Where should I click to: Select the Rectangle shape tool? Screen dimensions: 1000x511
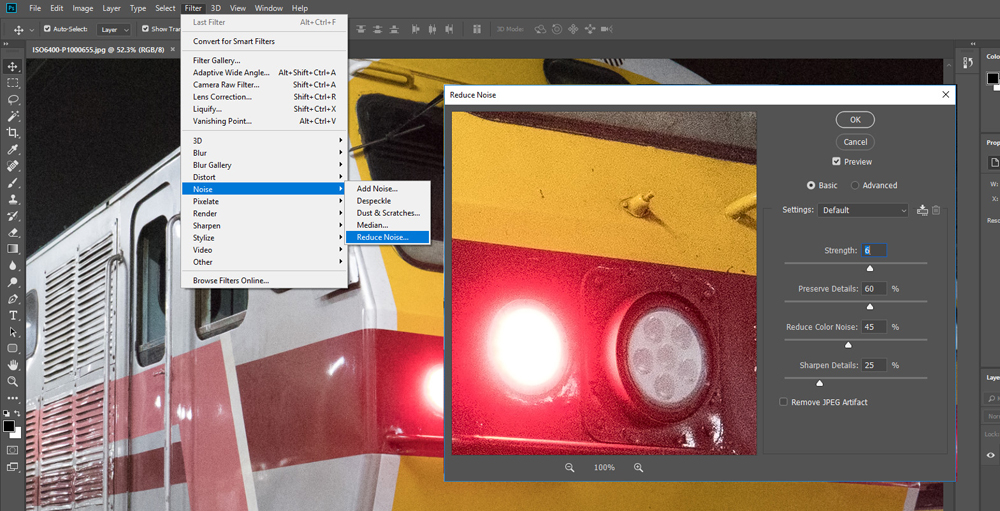coord(12,348)
